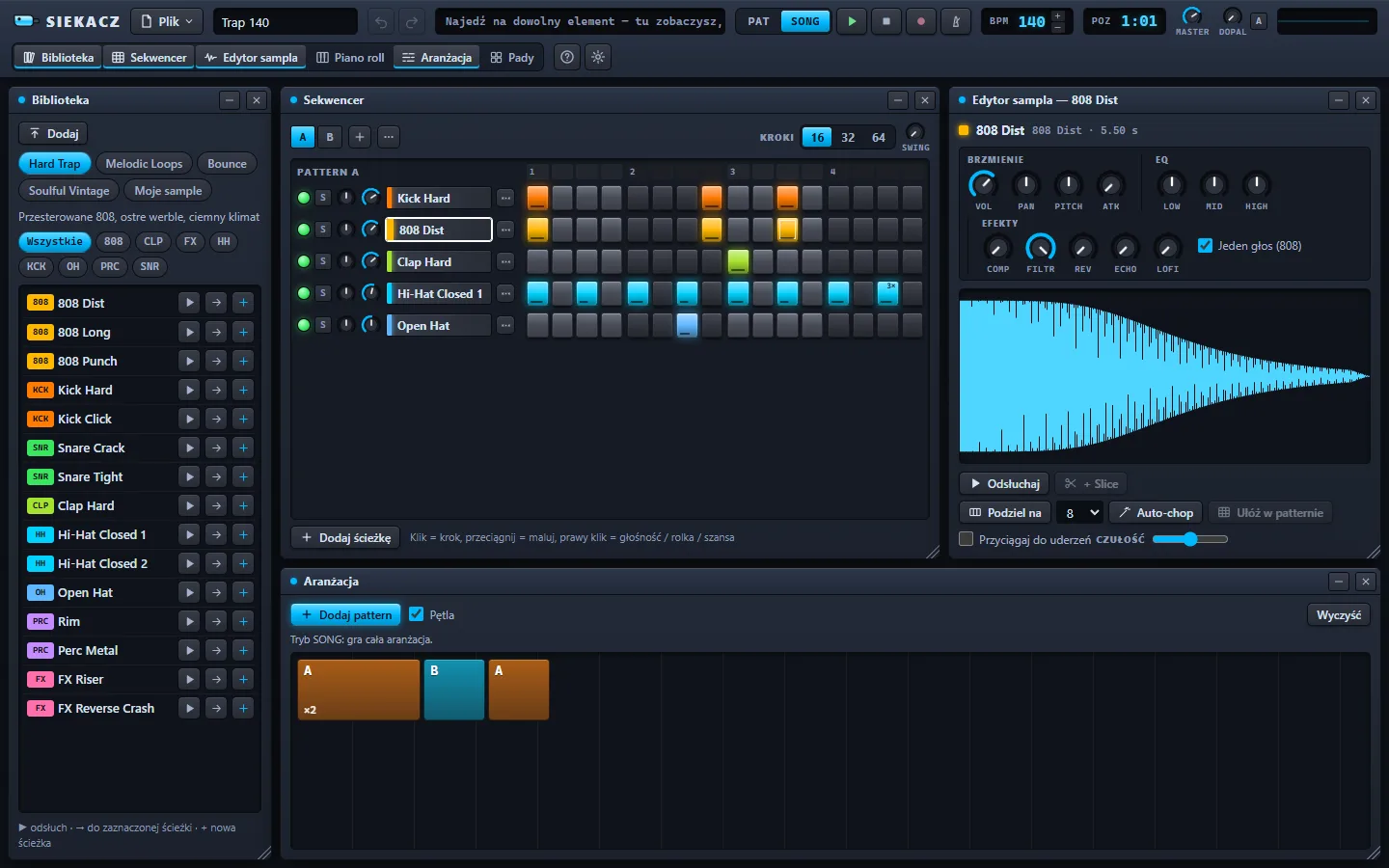Send Hi-Hat Closed 2 to selected track
The width and height of the screenshot is (1389, 868).
coord(216,563)
